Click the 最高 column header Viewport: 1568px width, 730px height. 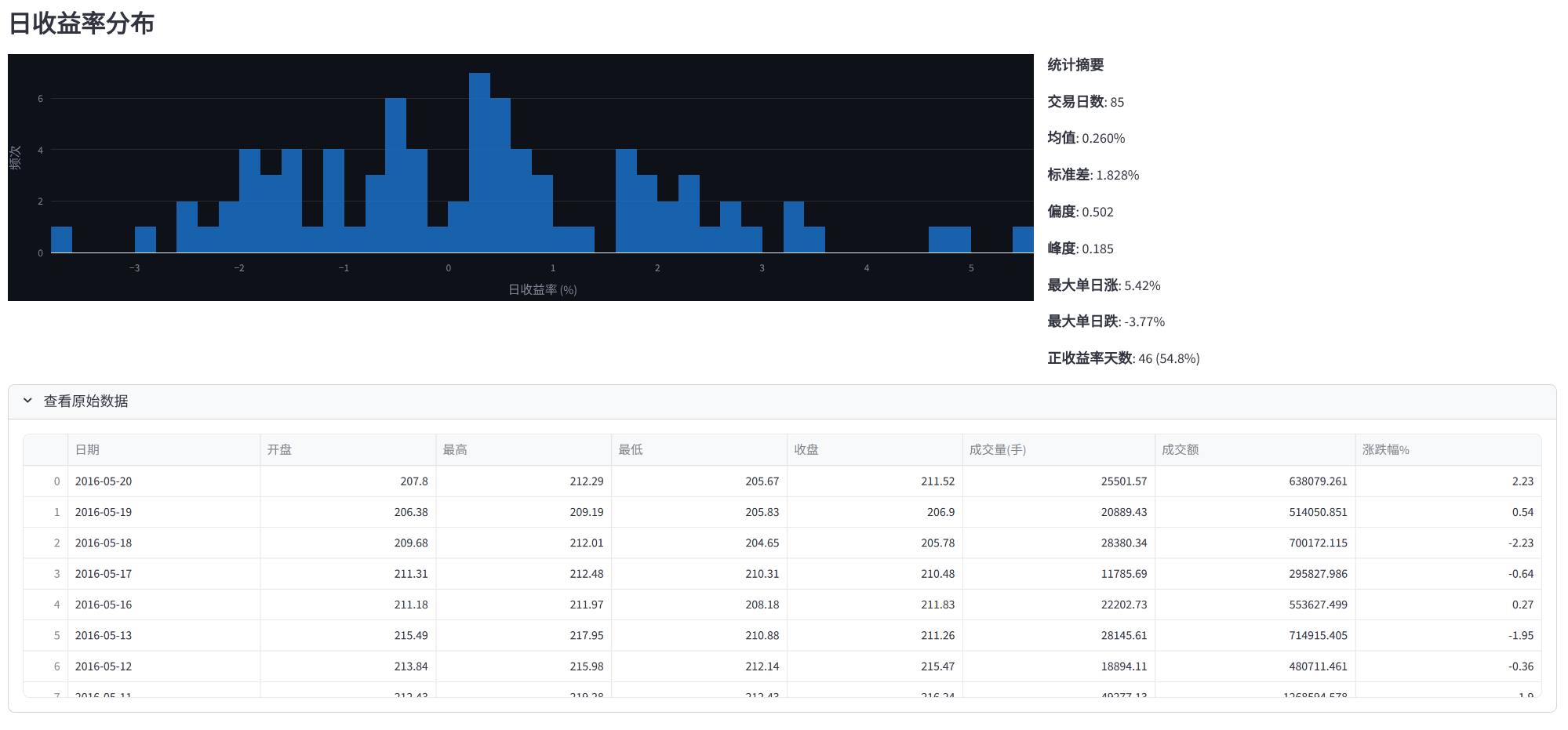[455, 450]
